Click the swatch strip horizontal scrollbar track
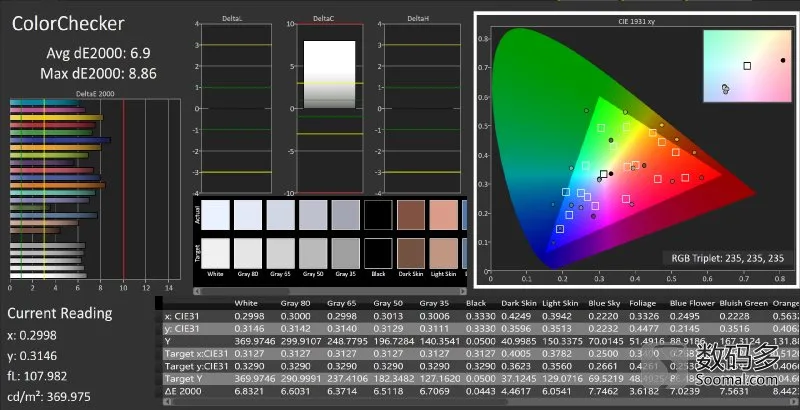This screenshot has width=800, height=410. click(x=330, y=292)
